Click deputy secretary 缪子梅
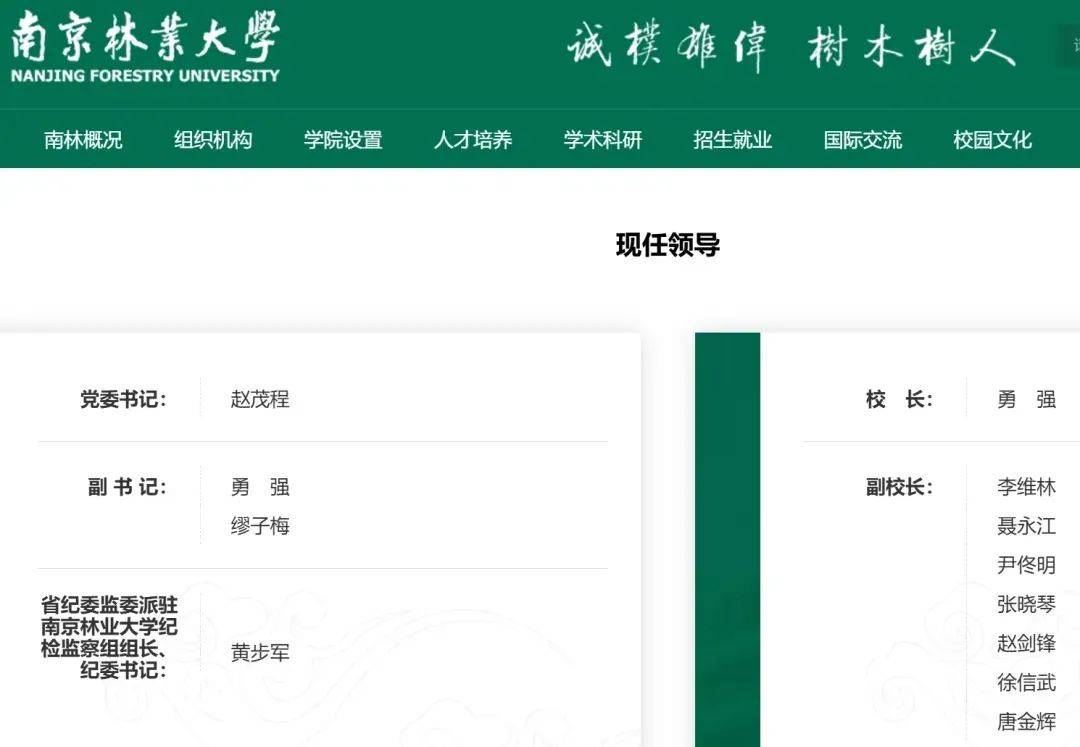 [260, 526]
